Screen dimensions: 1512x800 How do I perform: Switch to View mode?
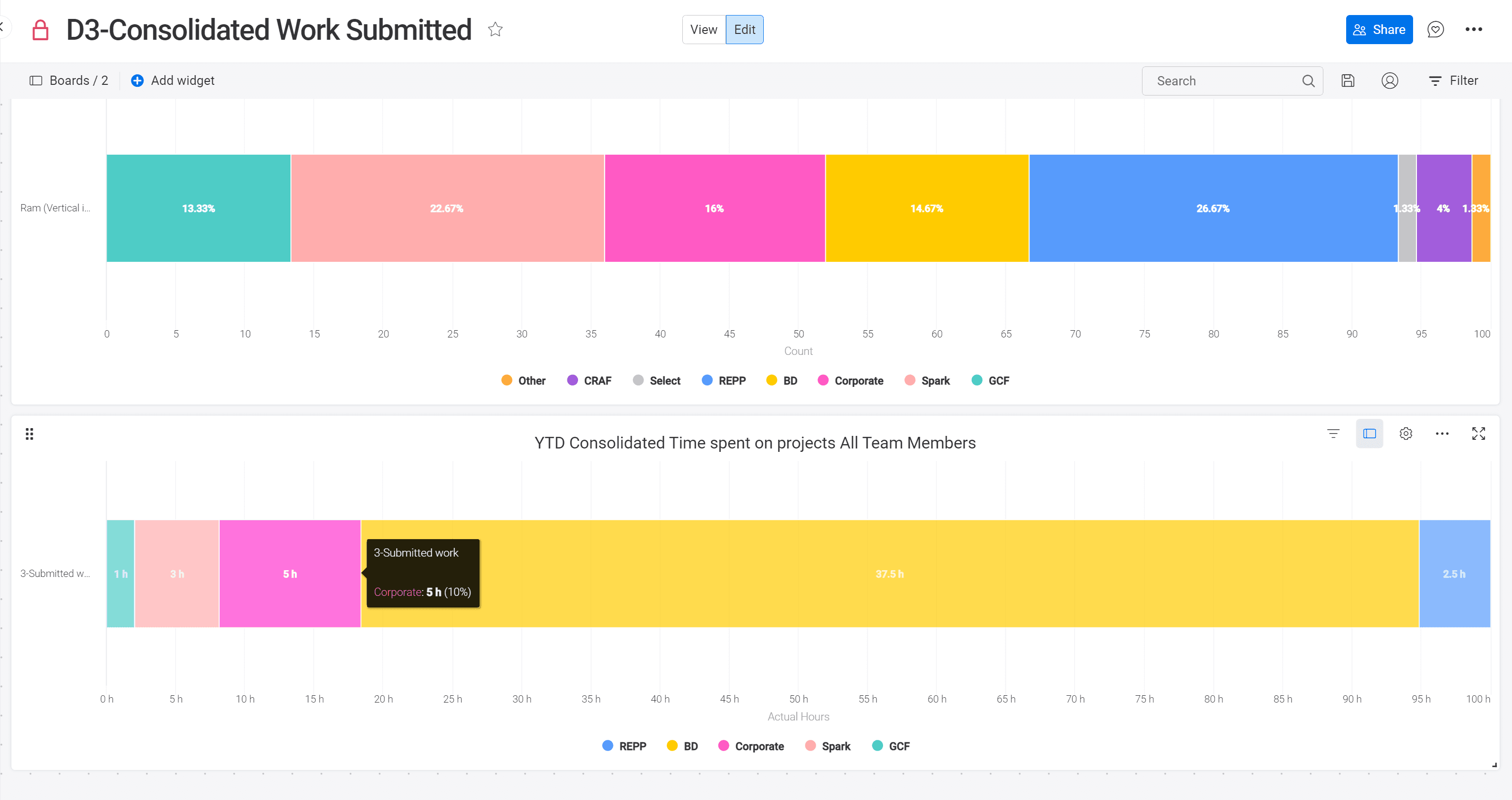704,30
